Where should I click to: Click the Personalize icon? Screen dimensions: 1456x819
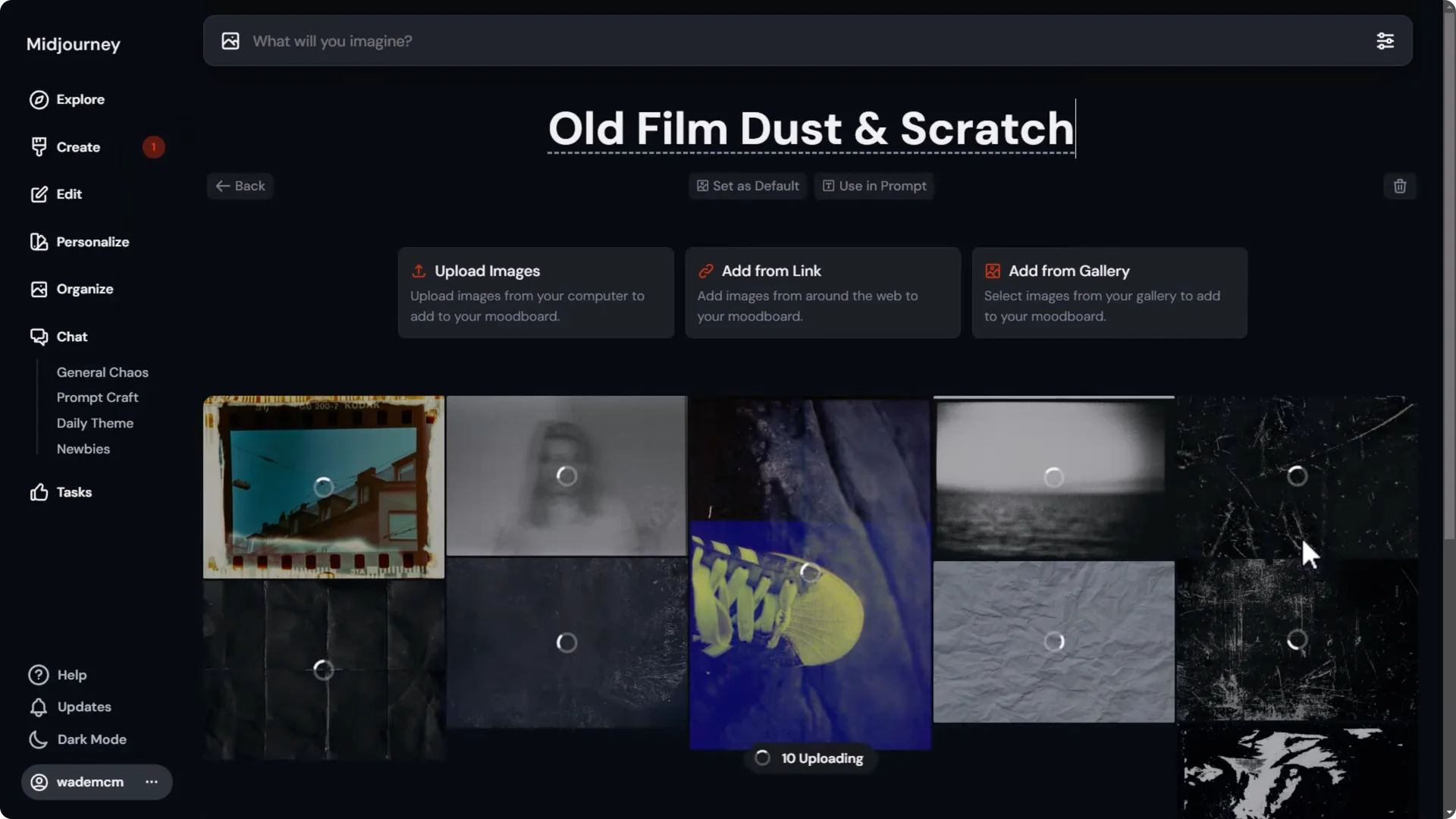(39, 241)
